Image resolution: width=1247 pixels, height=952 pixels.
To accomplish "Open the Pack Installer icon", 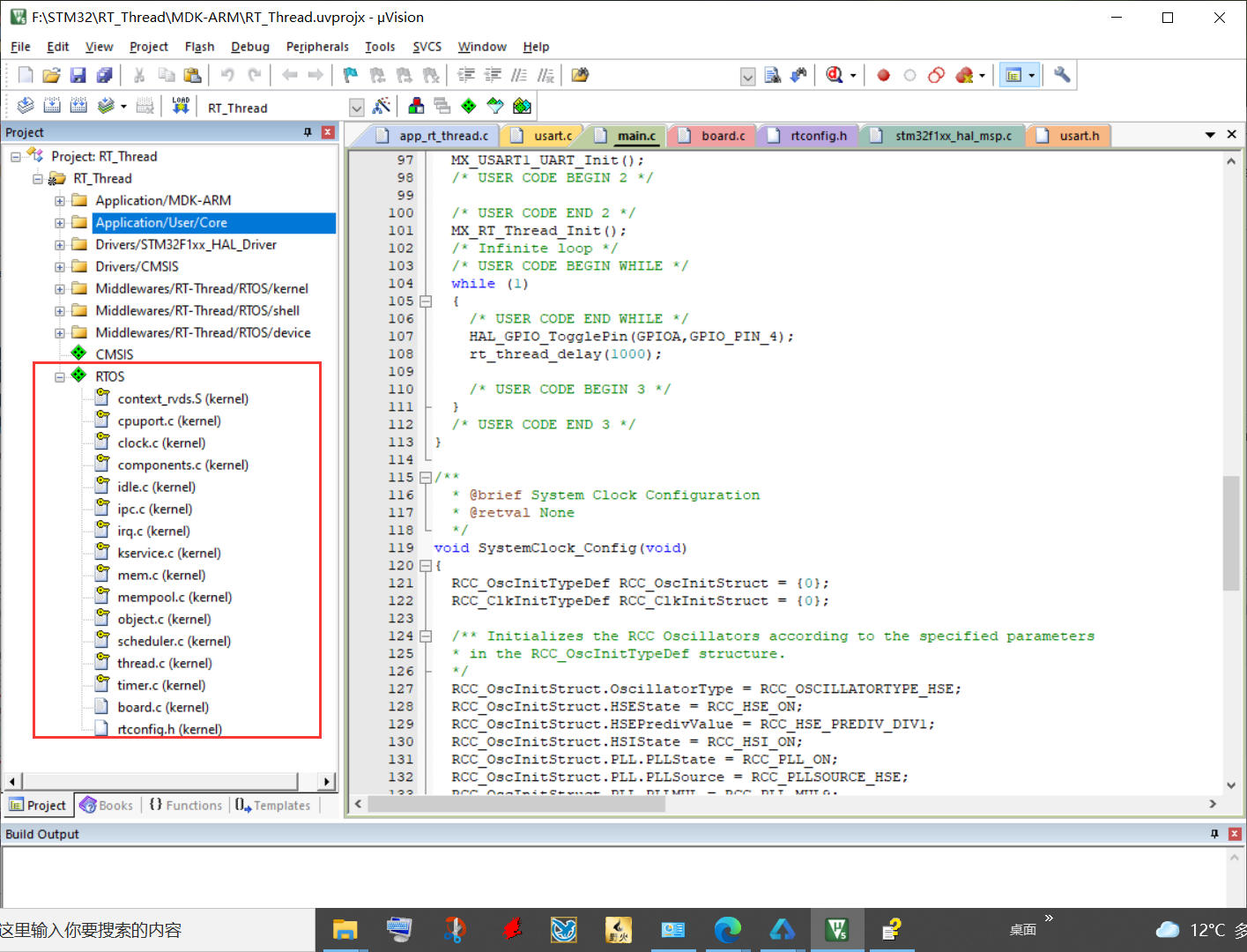I will [x=522, y=107].
